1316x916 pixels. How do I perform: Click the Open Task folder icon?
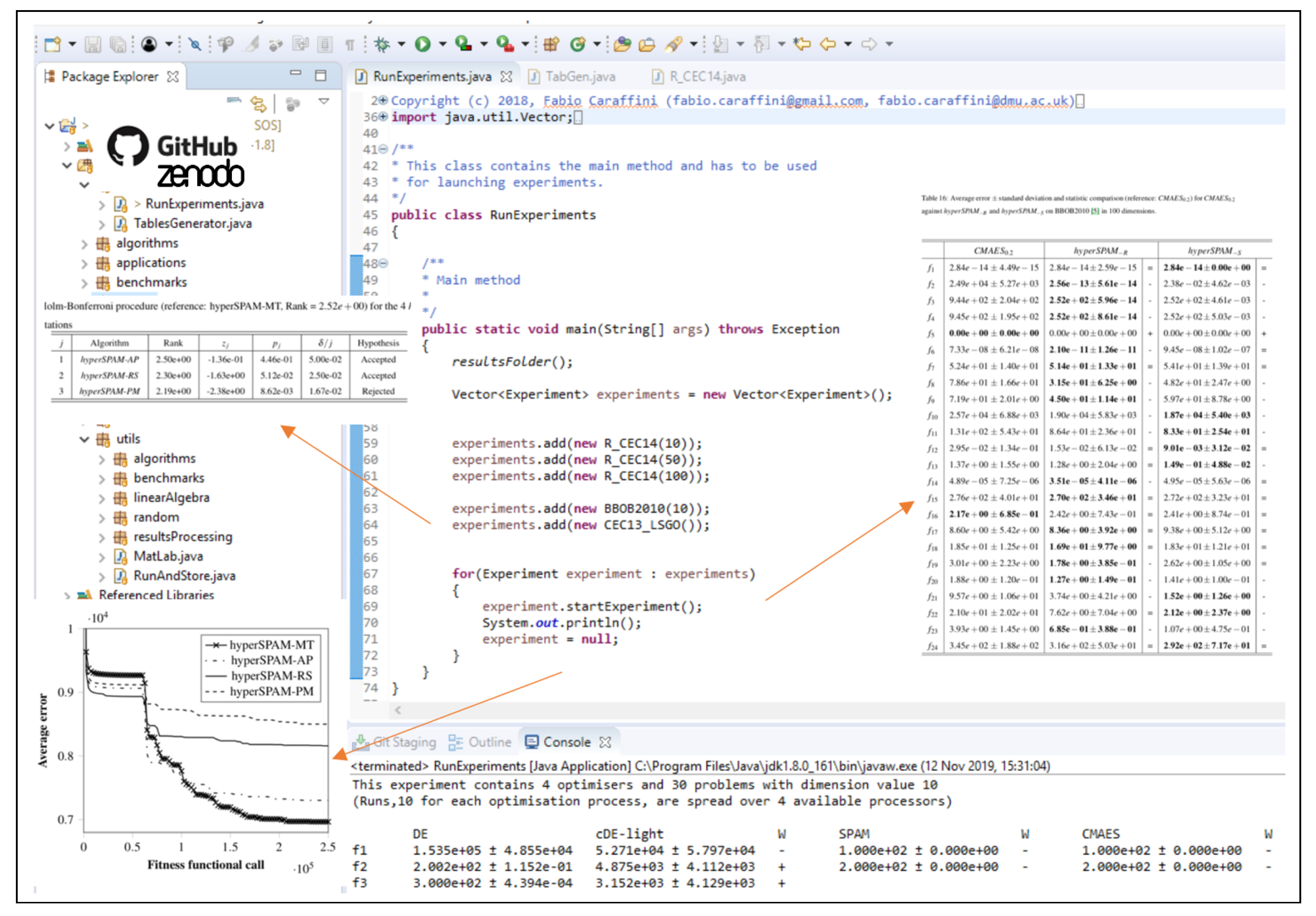tap(646, 44)
